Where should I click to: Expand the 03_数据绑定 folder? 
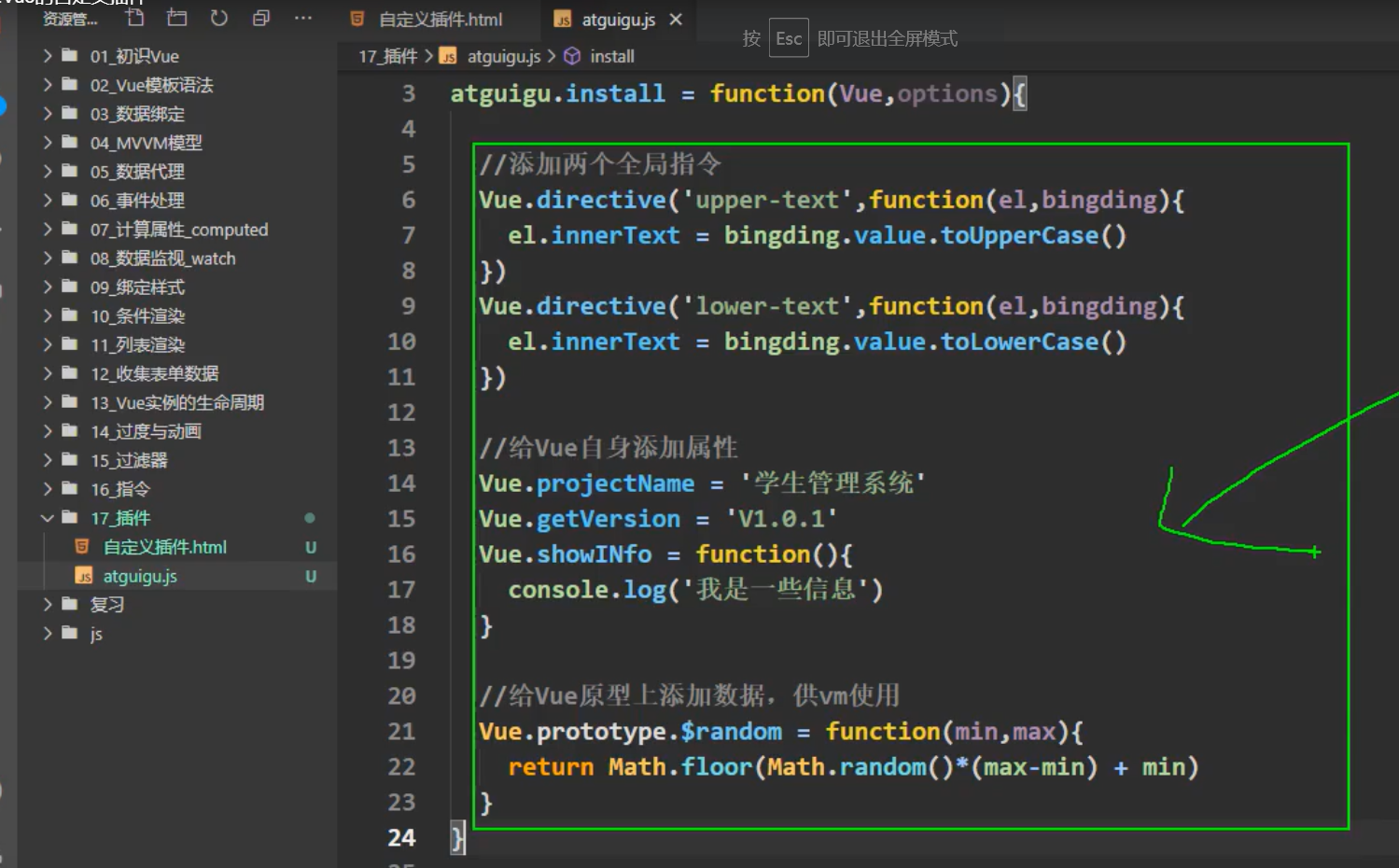tap(48, 114)
